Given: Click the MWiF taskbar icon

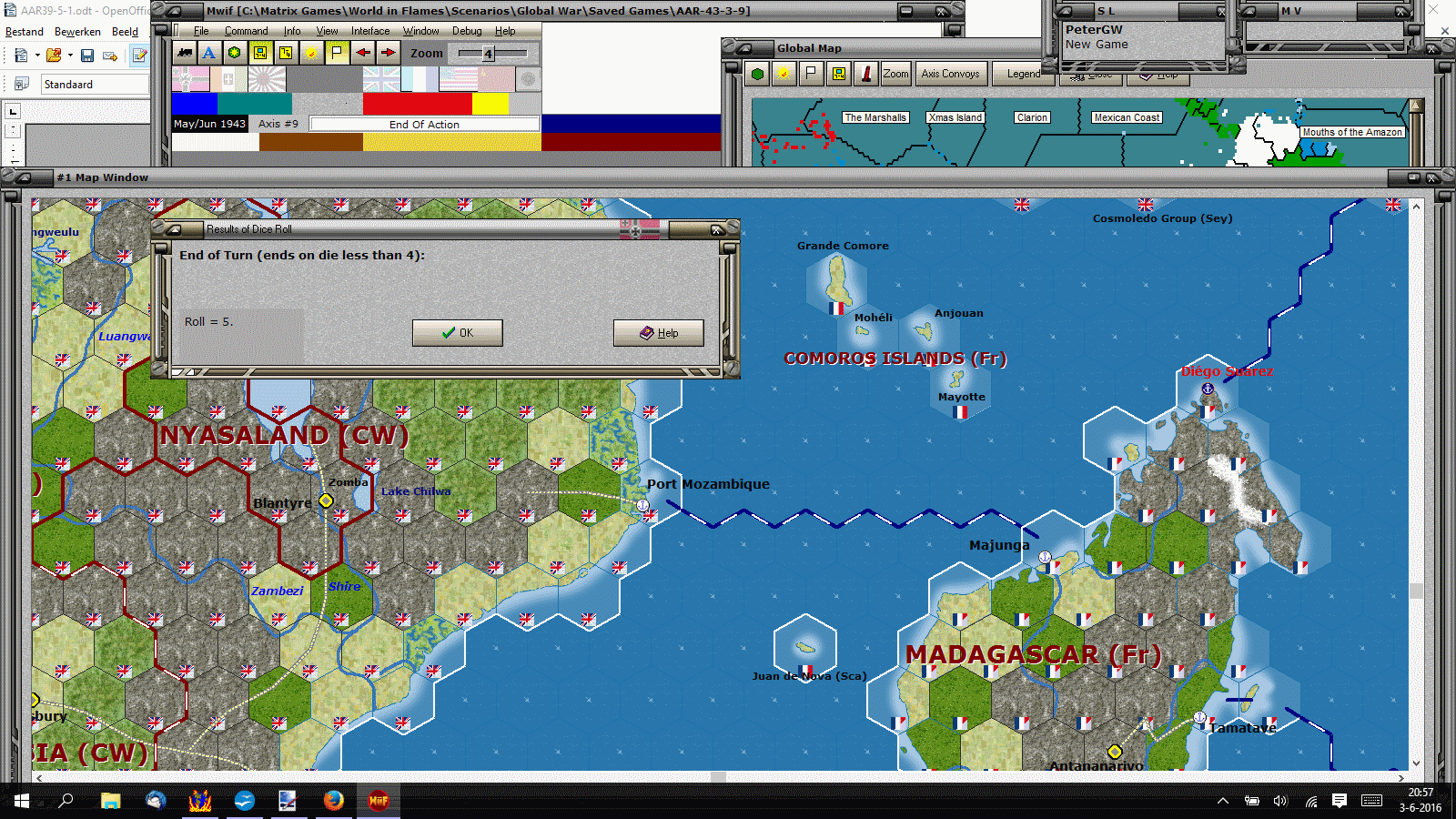Looking at the screenshot, I should click(379, 801).
